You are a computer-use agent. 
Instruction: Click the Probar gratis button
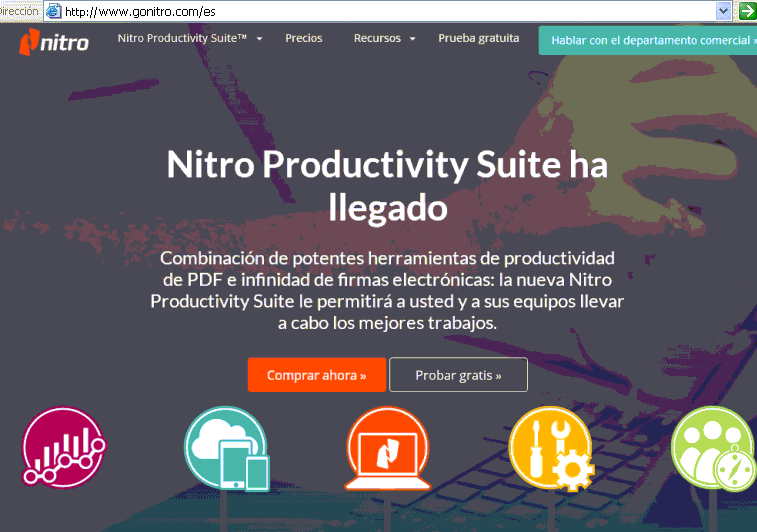click(x=458, y=375)
